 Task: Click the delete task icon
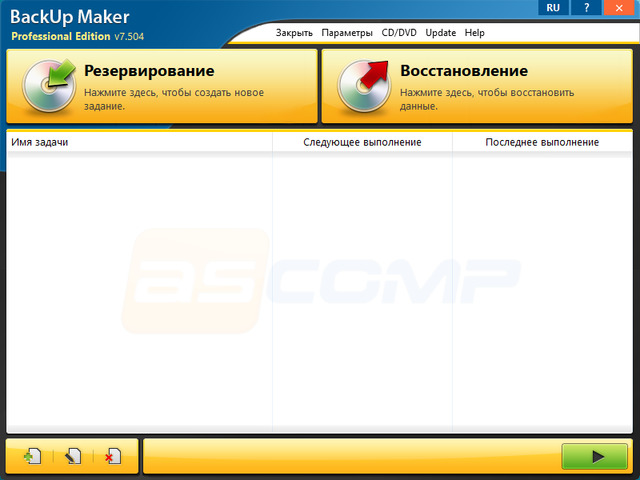112,456
